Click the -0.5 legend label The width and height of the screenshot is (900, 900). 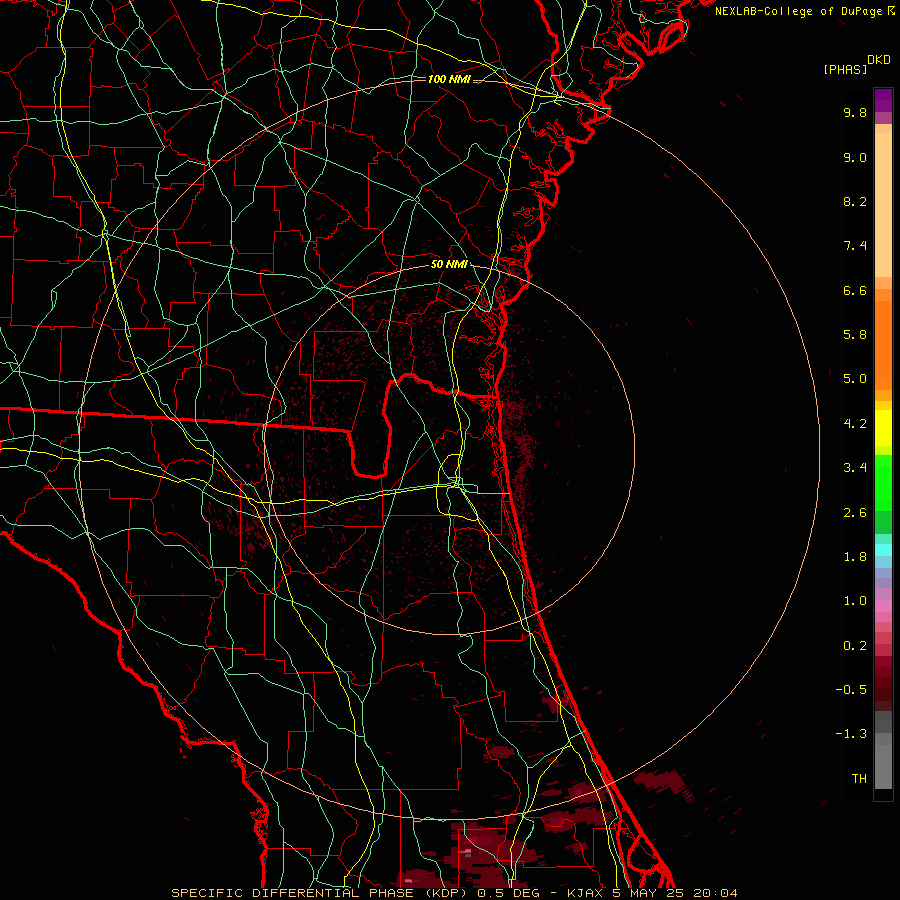click(x=851, y=690)
